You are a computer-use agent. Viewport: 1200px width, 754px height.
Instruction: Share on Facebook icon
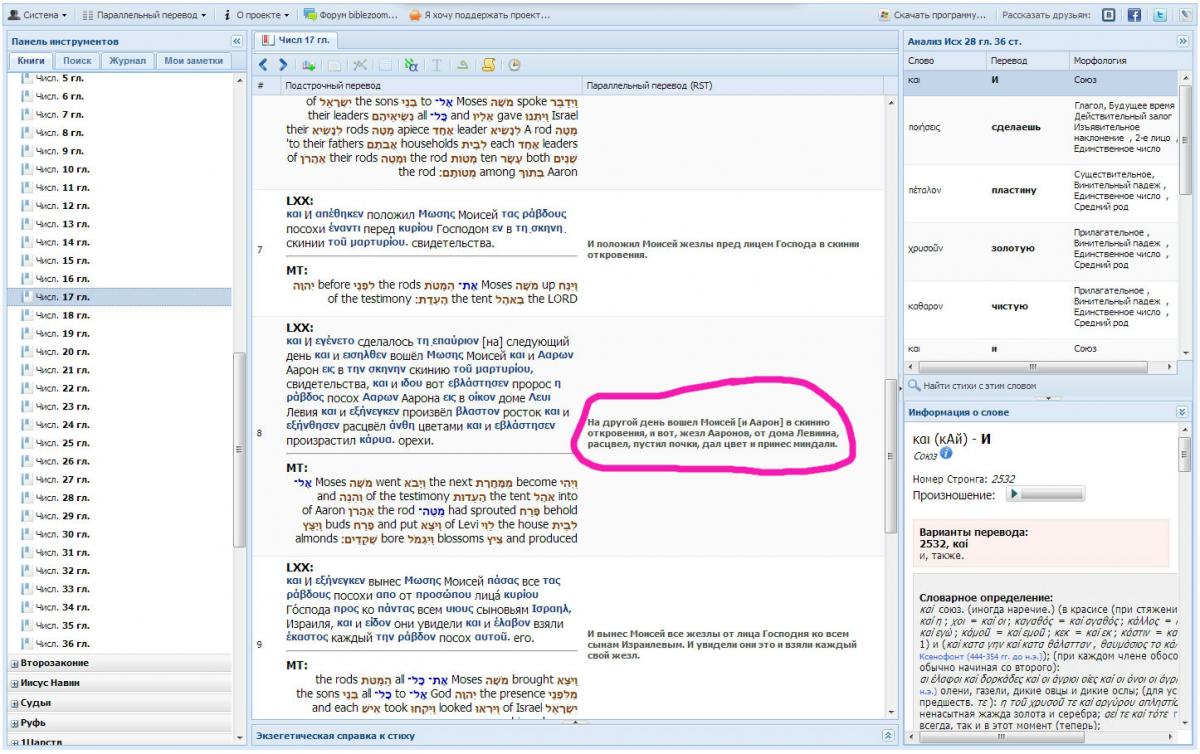[1134, 15]
